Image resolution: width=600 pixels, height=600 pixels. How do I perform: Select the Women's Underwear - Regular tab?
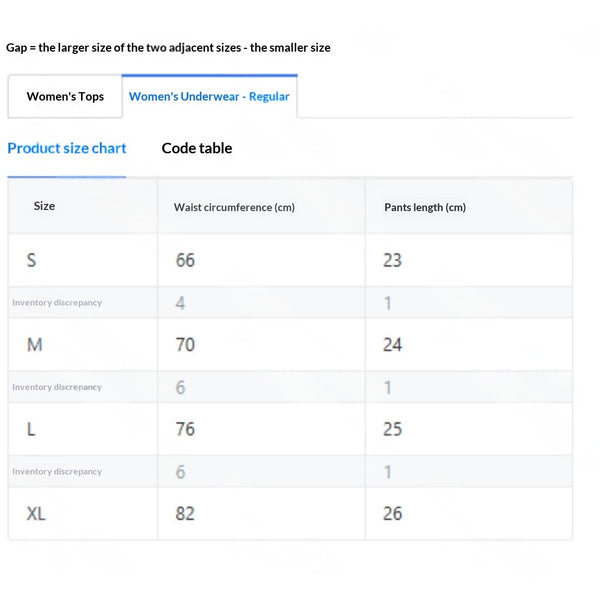[x=209, y=96]
